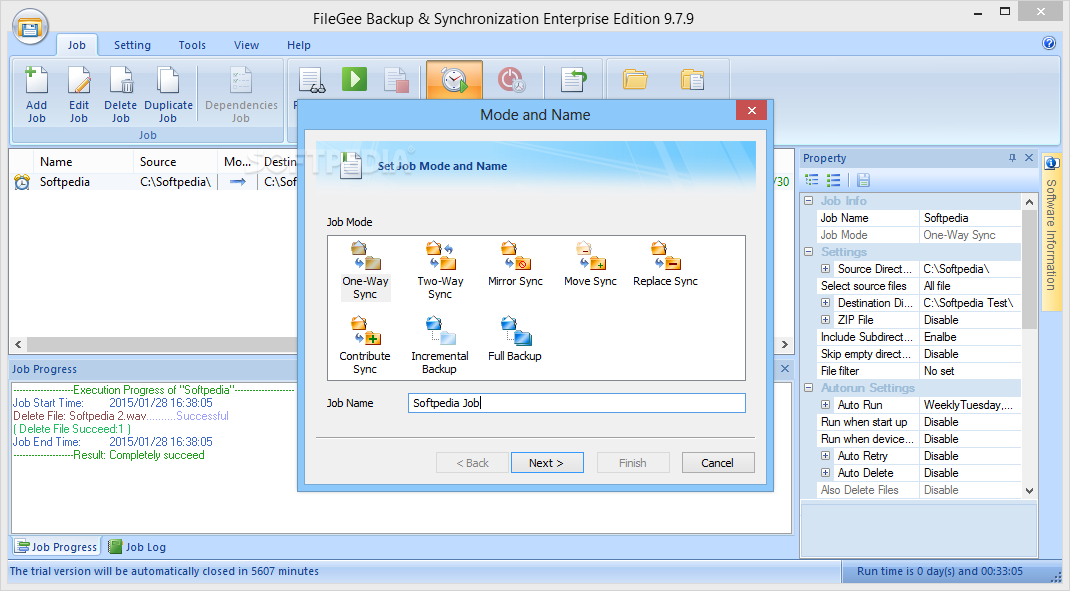1070x591 pixels.
Task: Click the Stop job toolbar icon
Action: (x=396, y=79)
